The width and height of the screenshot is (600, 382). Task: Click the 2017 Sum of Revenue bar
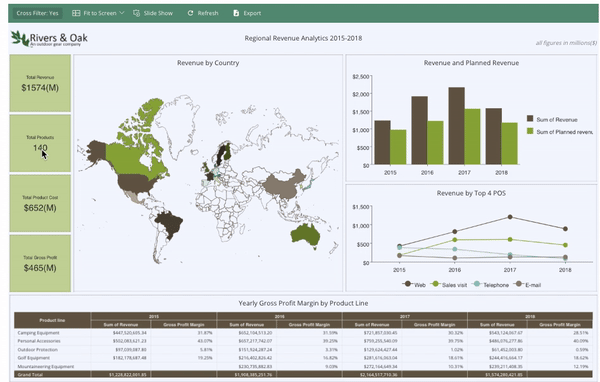[457, 126]
